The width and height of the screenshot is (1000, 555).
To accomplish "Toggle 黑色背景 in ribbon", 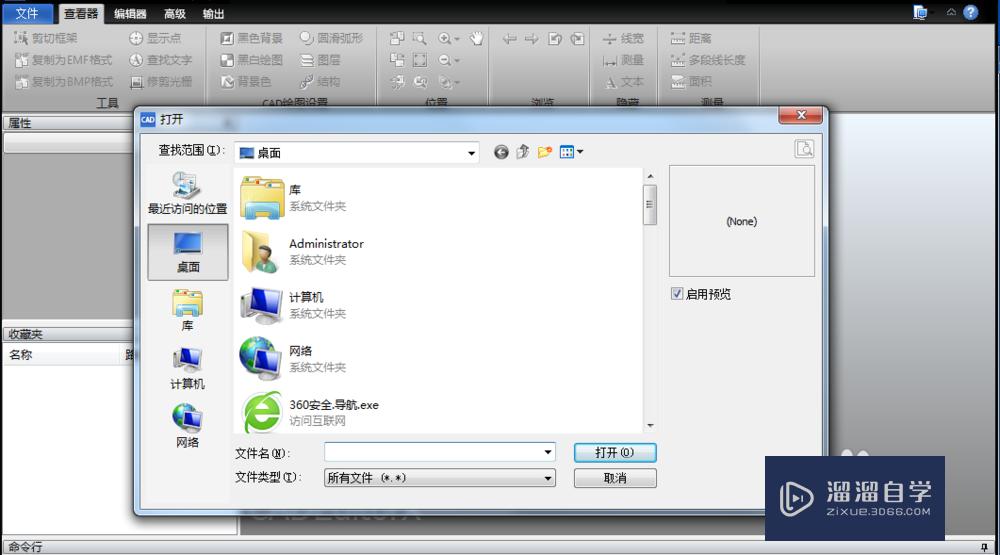I will (251, 38).
